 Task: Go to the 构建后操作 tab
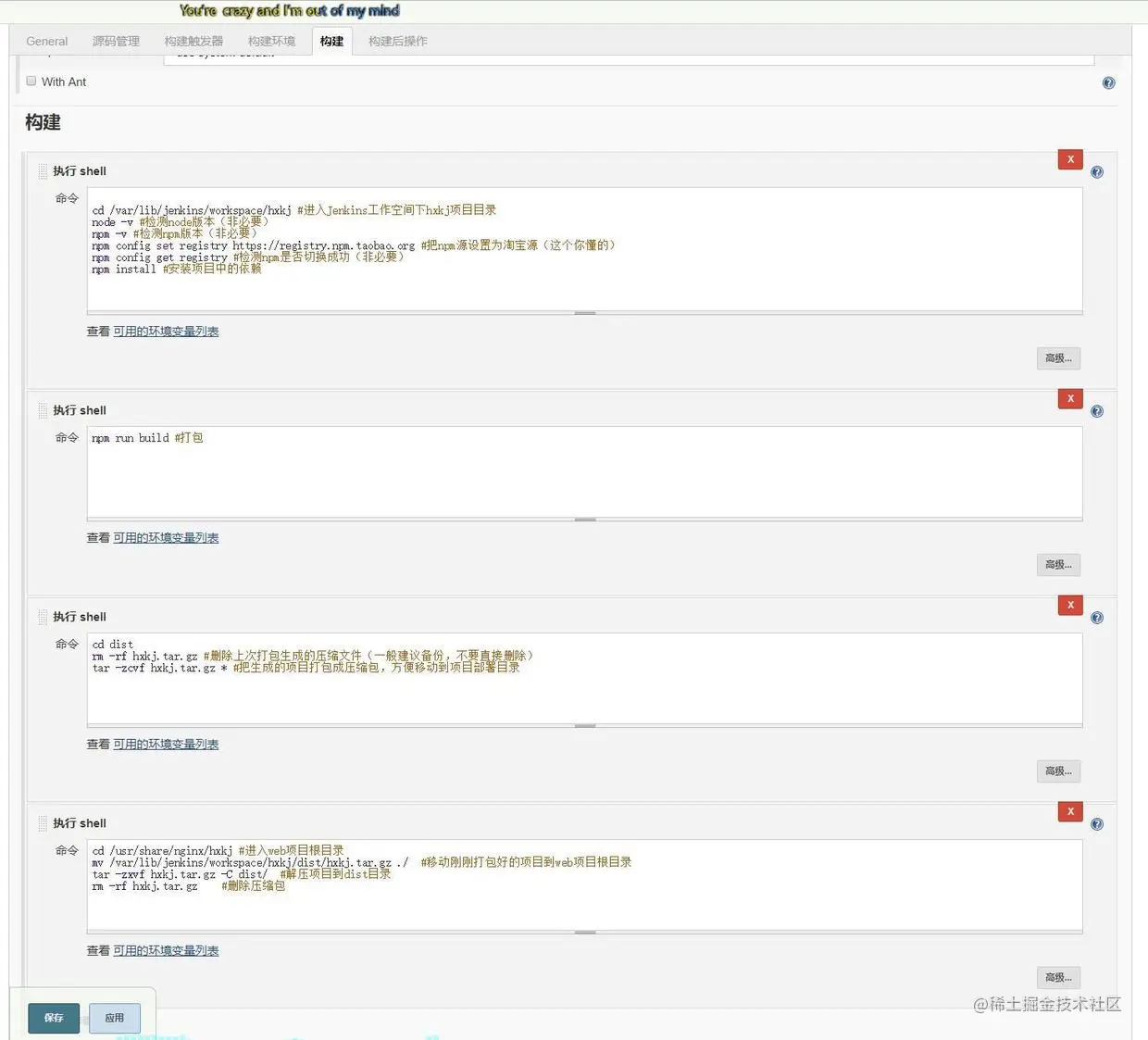(x=398, y=41)
